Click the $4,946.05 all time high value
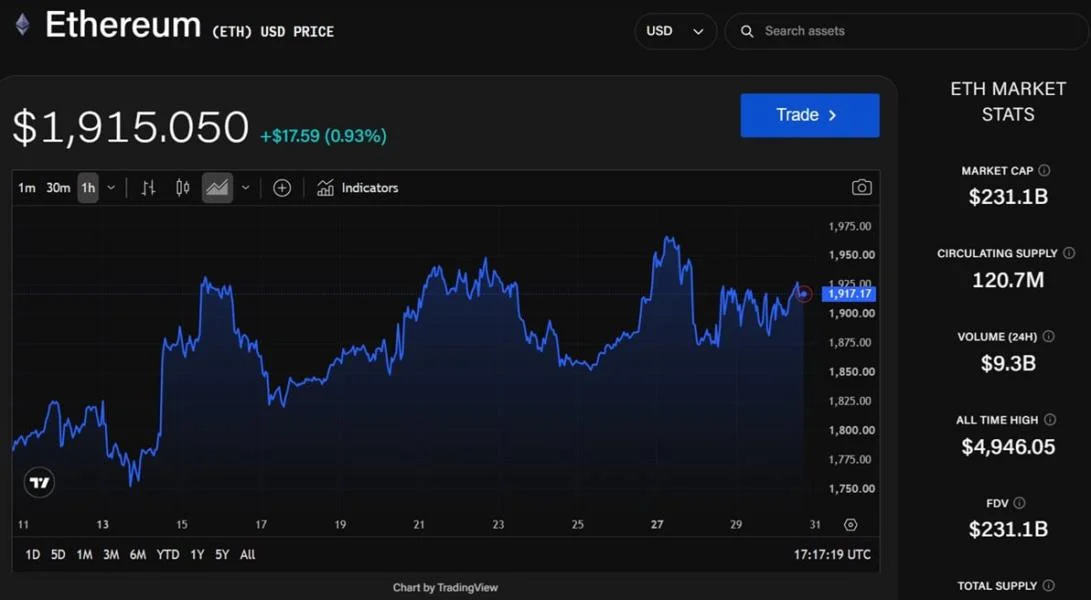Image resolution: width=1091 pixels, height=600 pixels. point(1008,447)
